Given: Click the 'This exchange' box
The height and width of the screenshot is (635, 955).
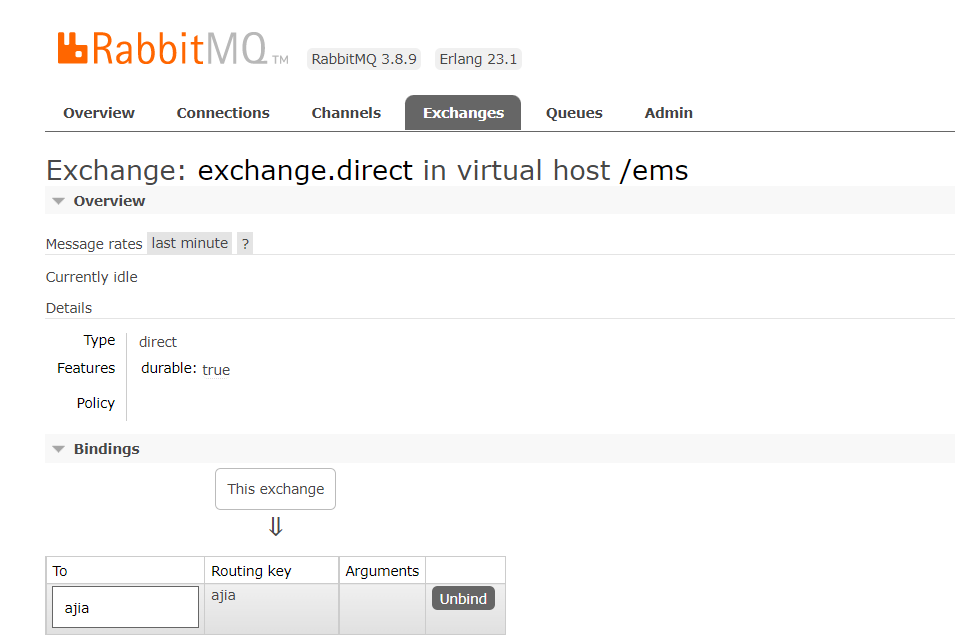Looking at the screenshot, I should click(x=275, y=489).
